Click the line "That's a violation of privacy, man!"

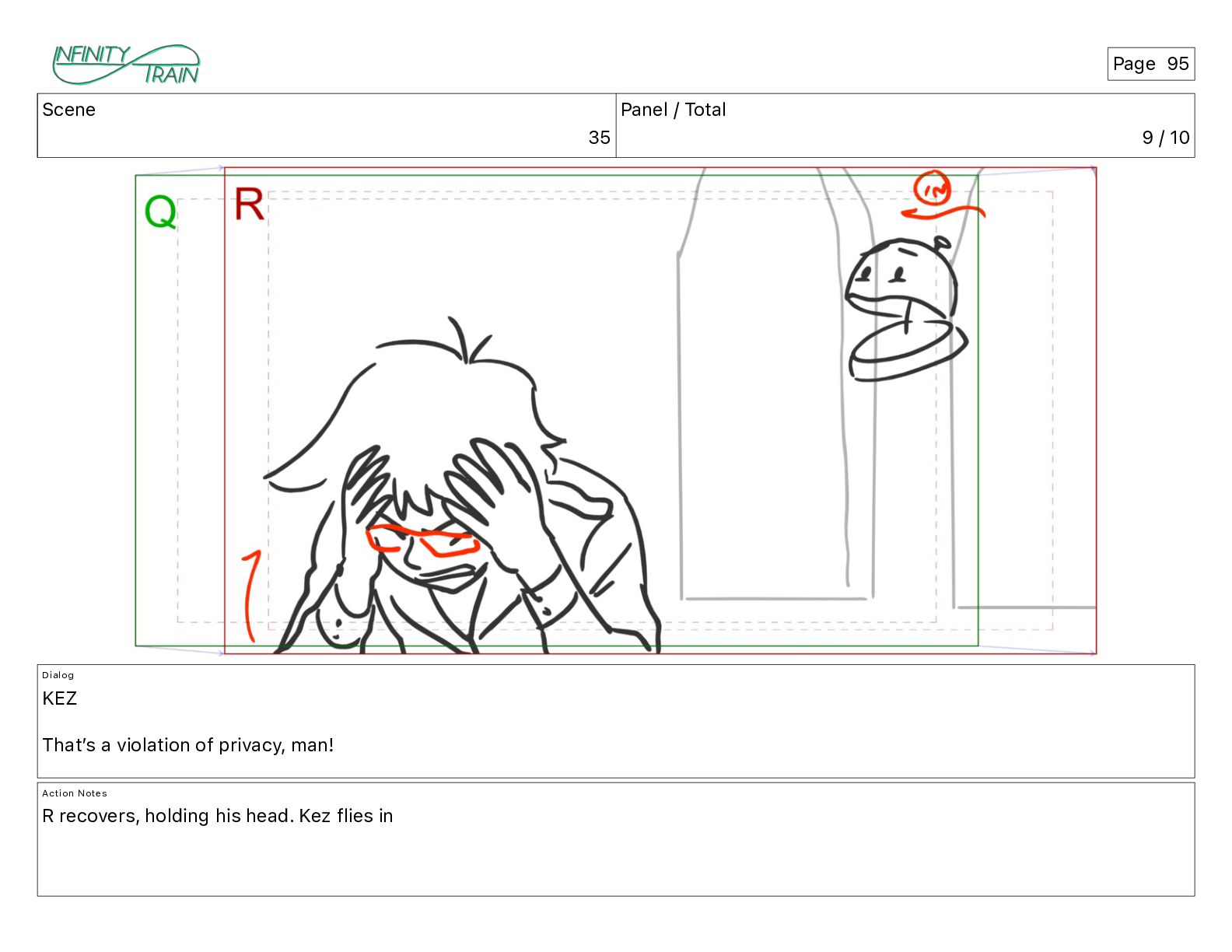pyautogui.click(x=188, y=745)
